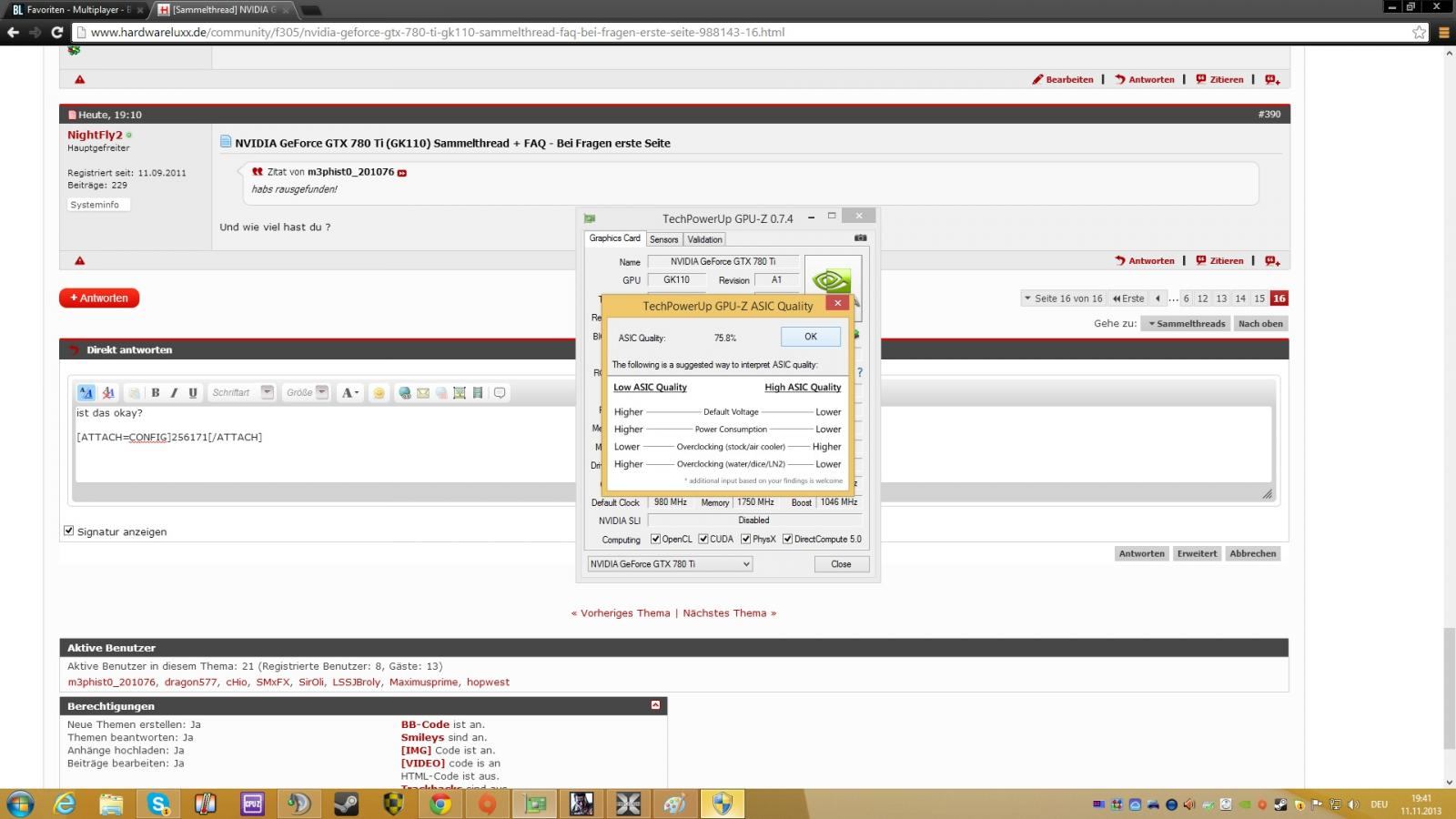Open Steam from the taskbar
The width and height of the screenshot is (1456, 819).
346,804
